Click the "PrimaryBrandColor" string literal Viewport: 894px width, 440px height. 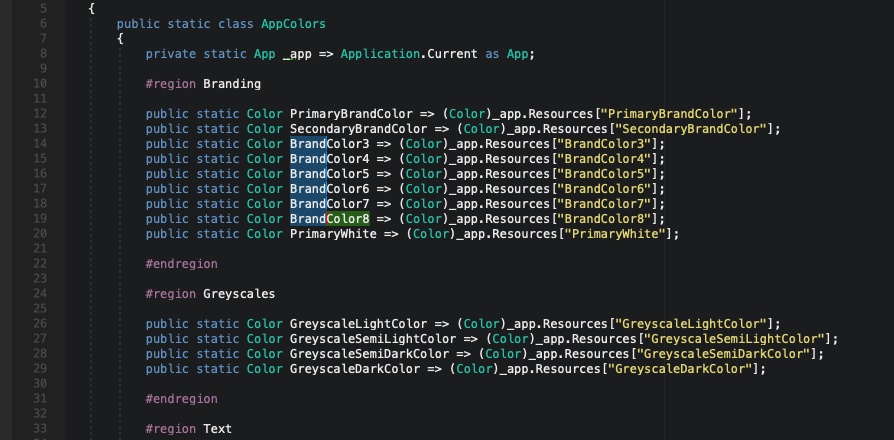669,114
